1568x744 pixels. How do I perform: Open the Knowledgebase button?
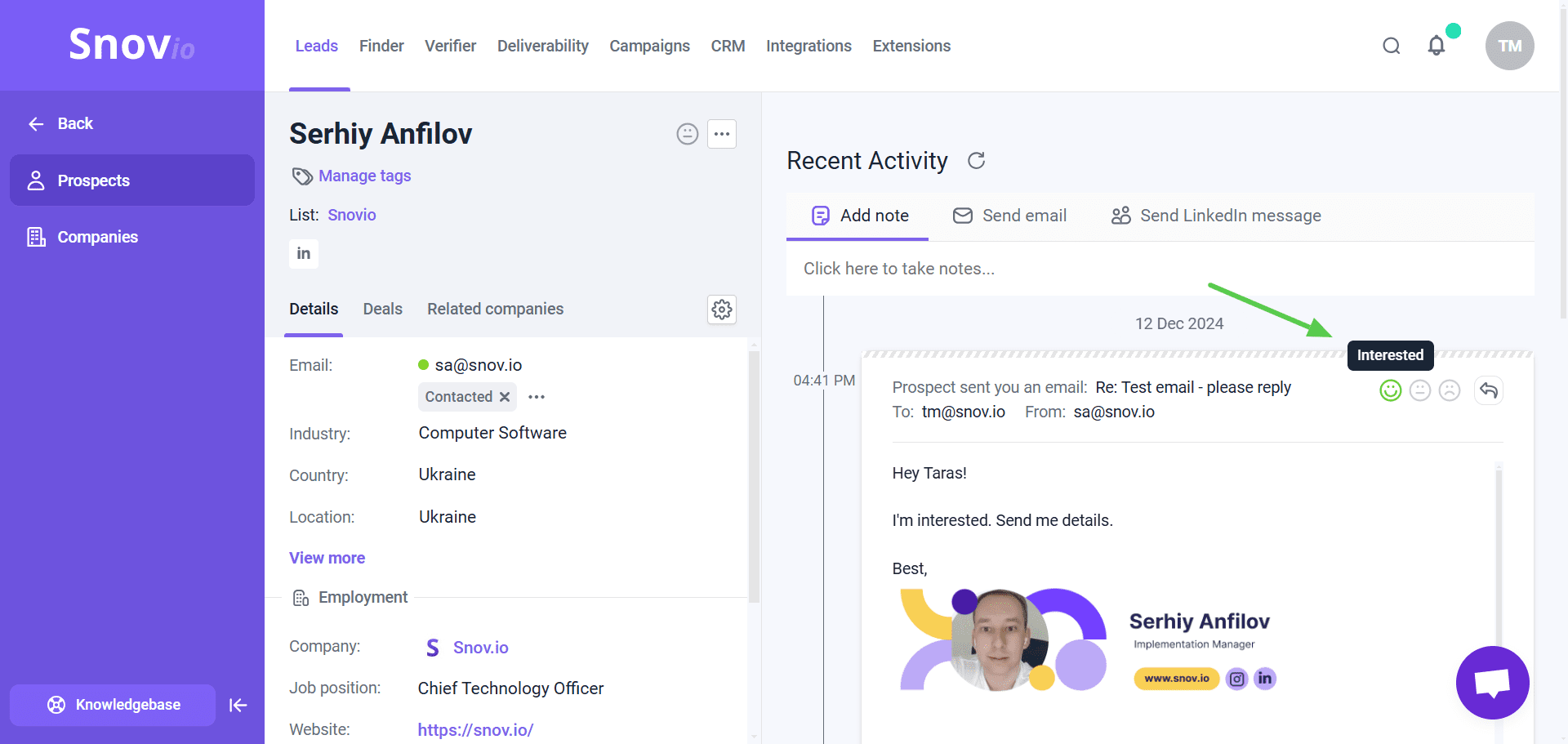[x=113, y=705]
